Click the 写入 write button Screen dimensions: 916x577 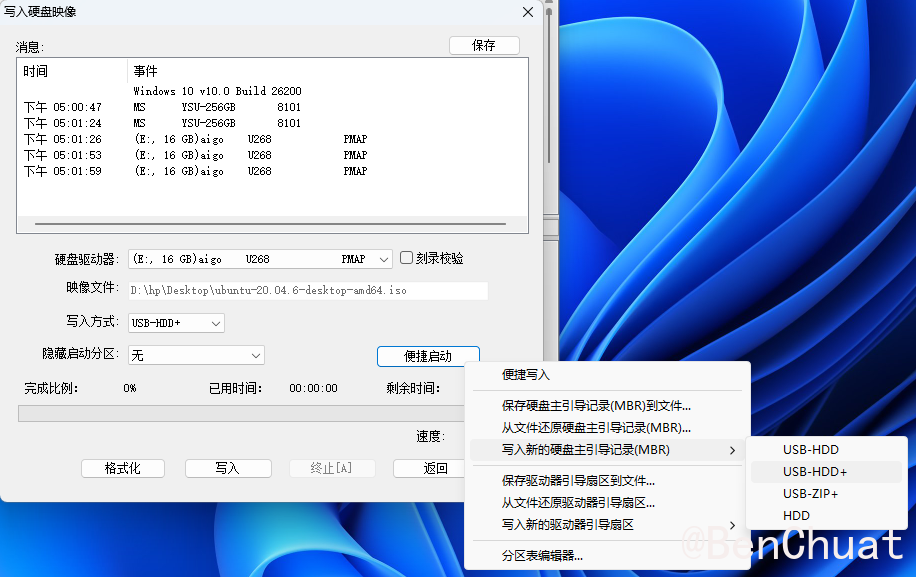point(228,468)
